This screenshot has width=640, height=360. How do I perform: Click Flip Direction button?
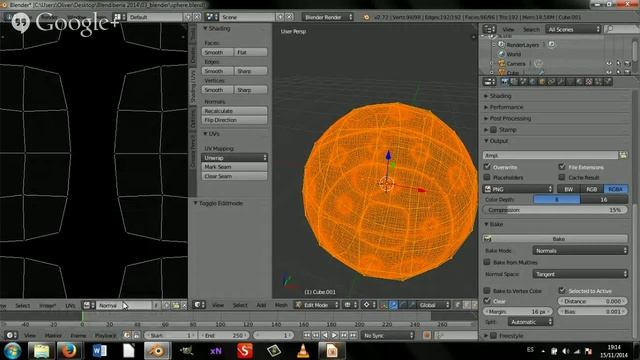234,120
